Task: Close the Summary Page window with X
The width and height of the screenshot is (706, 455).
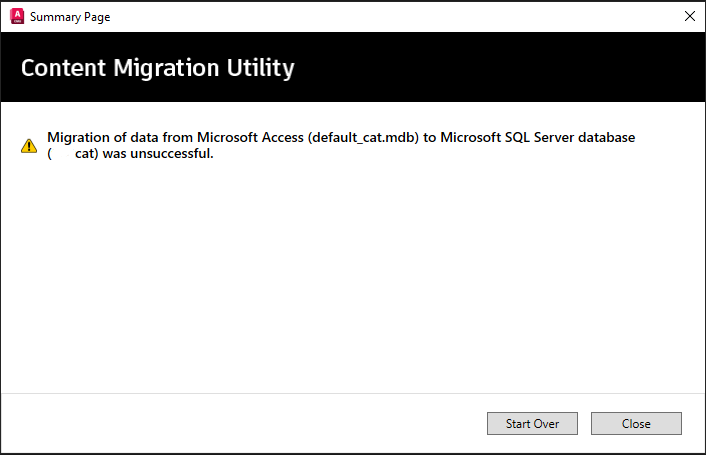Action: click(689, 16)
